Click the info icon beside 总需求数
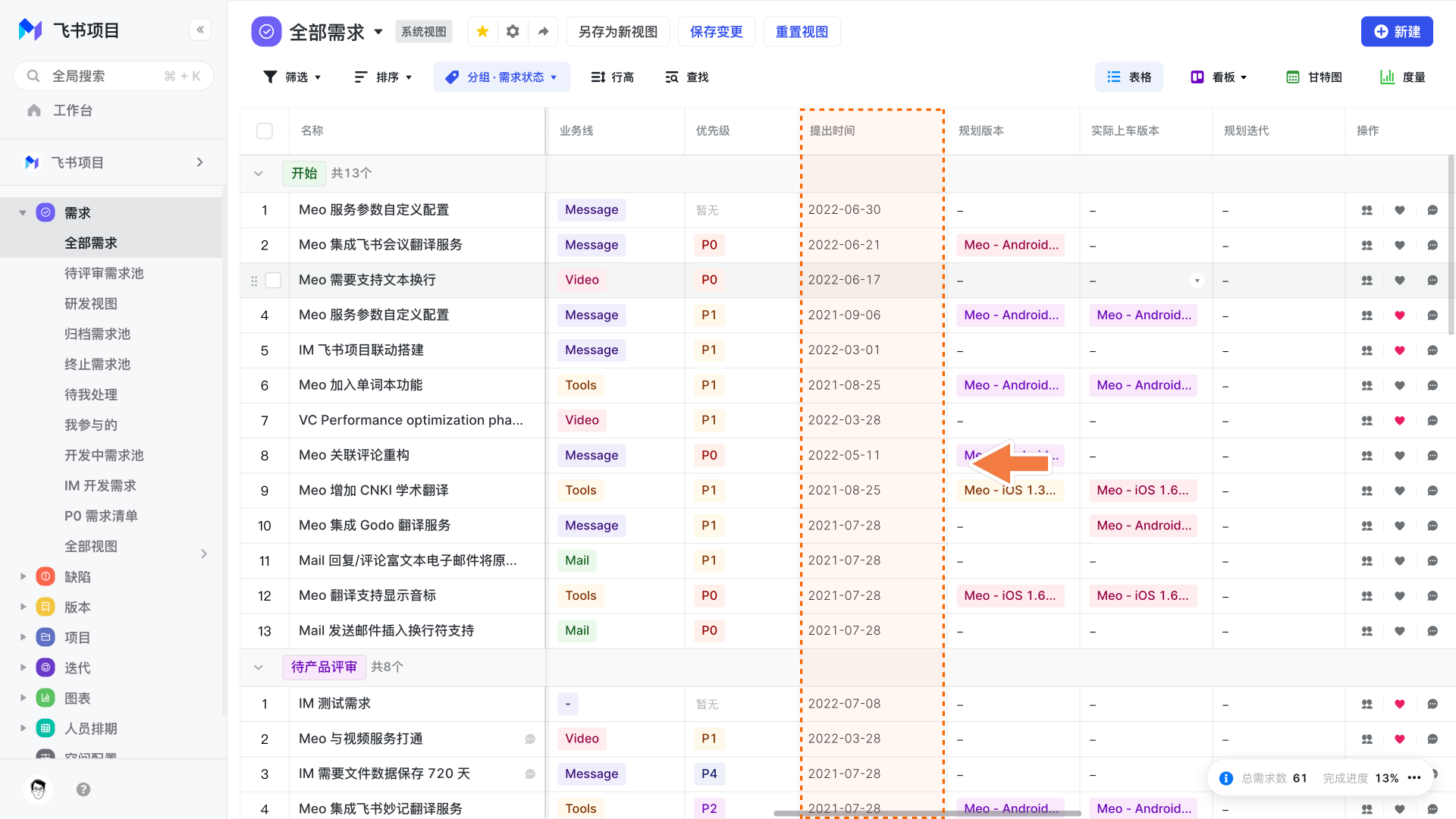This screenshot has width=1456, height=819. [x=1225, y=778]
